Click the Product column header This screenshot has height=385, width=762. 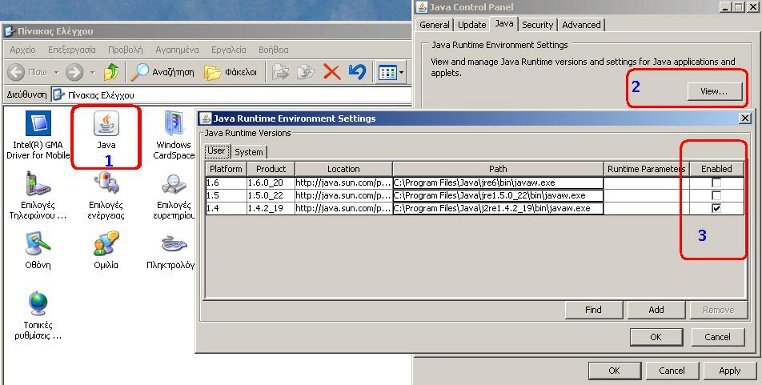pos(271,169)
